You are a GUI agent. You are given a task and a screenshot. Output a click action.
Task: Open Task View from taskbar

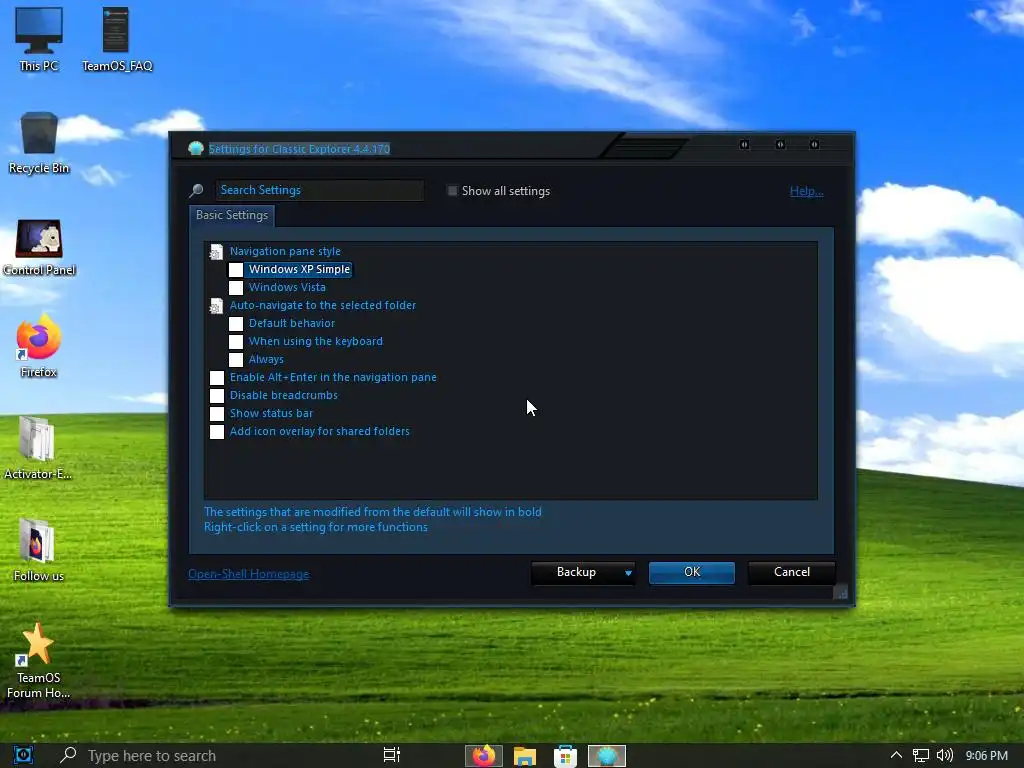pos(391,755)
